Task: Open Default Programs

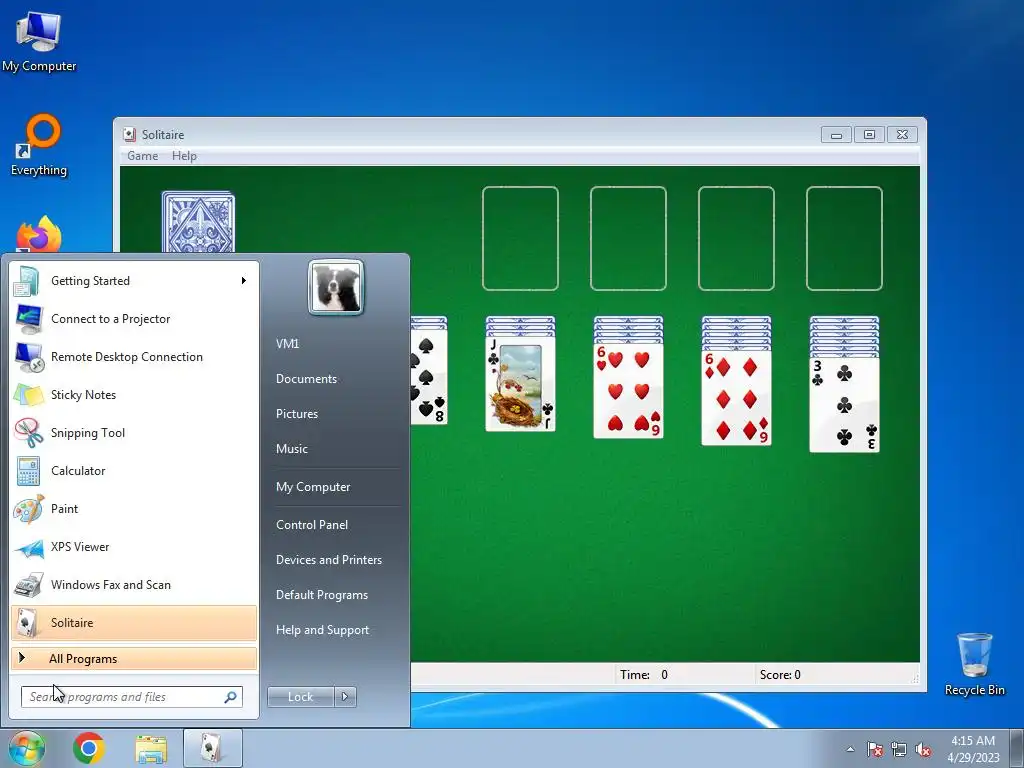Action: tap(321, 595)
